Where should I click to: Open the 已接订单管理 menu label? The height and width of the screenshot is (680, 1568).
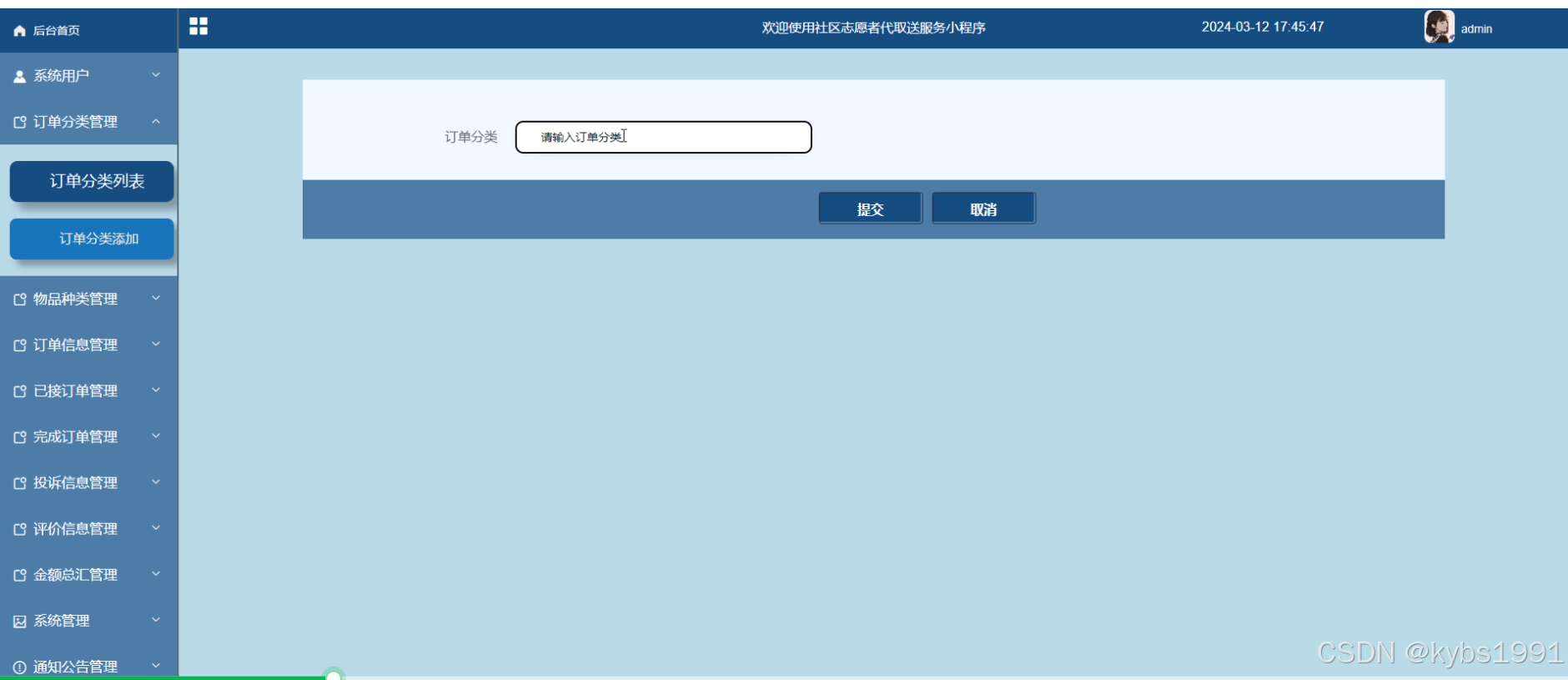75,390
